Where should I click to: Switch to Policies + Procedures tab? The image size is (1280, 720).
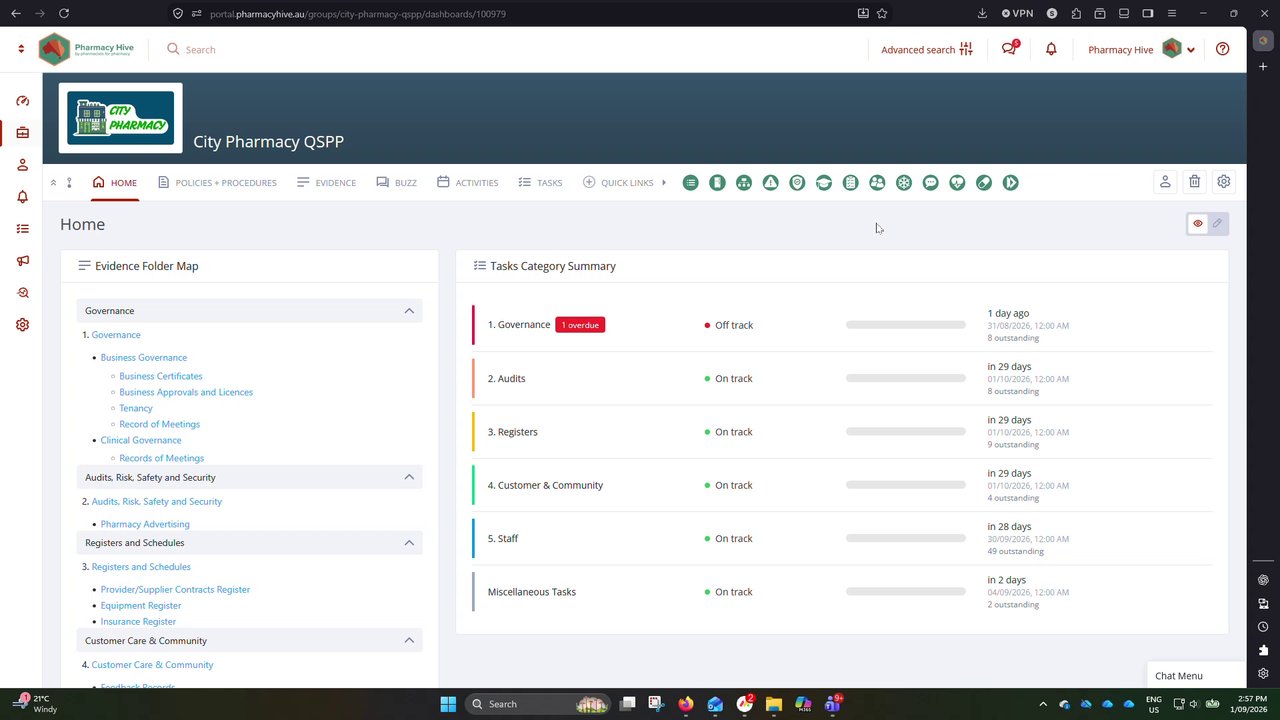tap(217, 183)
